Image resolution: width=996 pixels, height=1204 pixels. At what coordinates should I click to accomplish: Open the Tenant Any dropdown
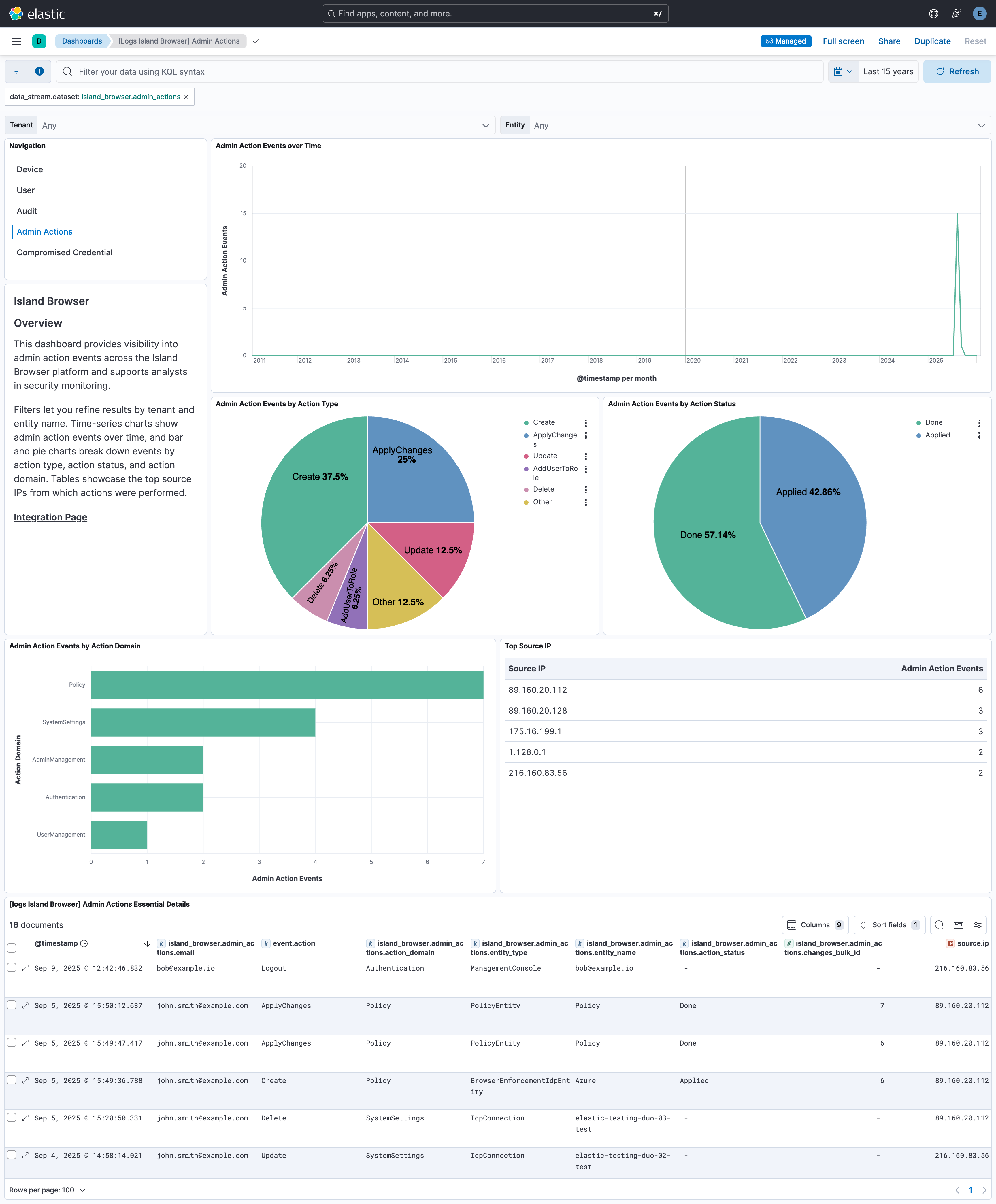264,125
